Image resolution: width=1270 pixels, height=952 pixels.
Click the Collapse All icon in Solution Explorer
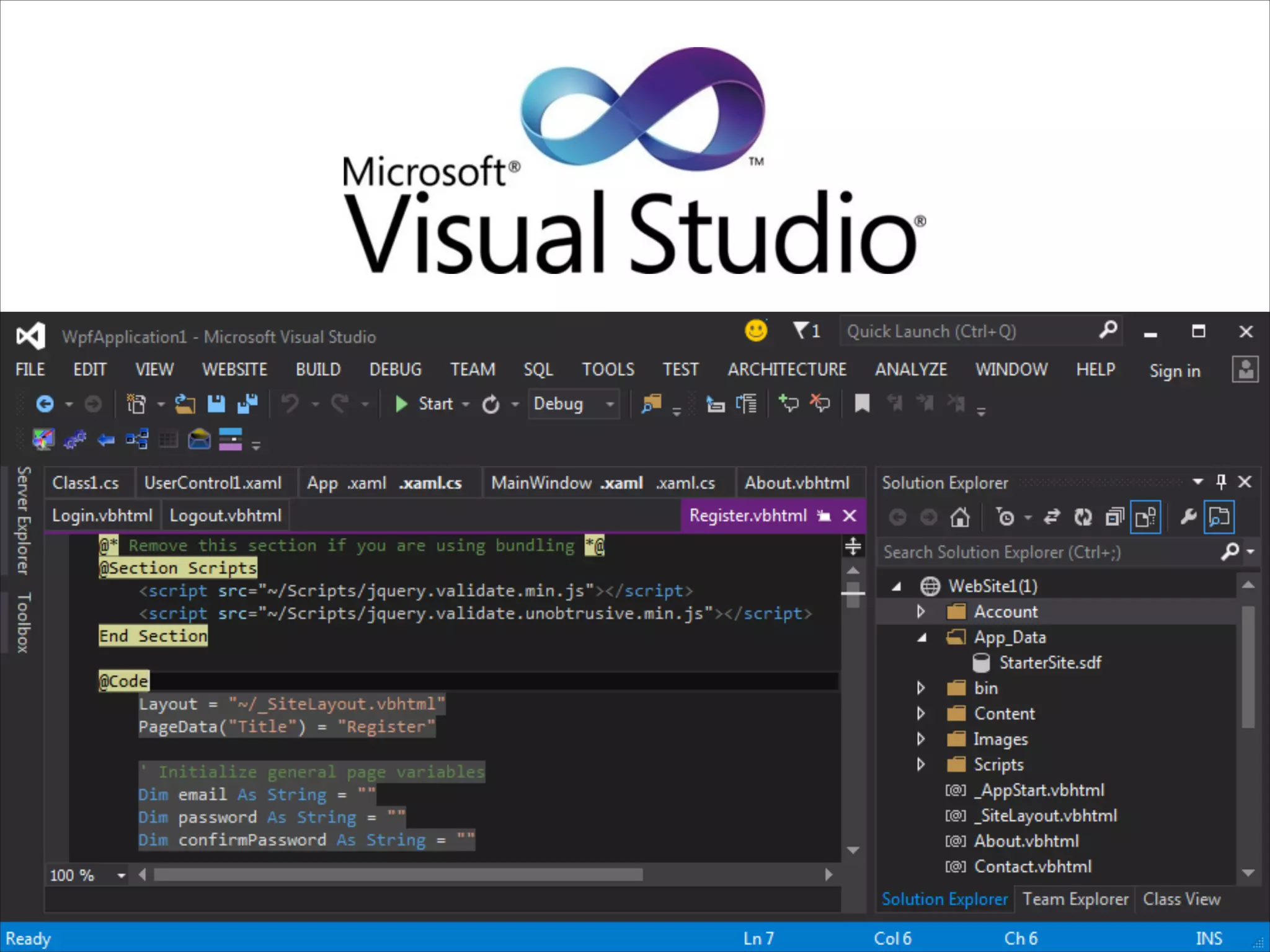pos(1114,517)
